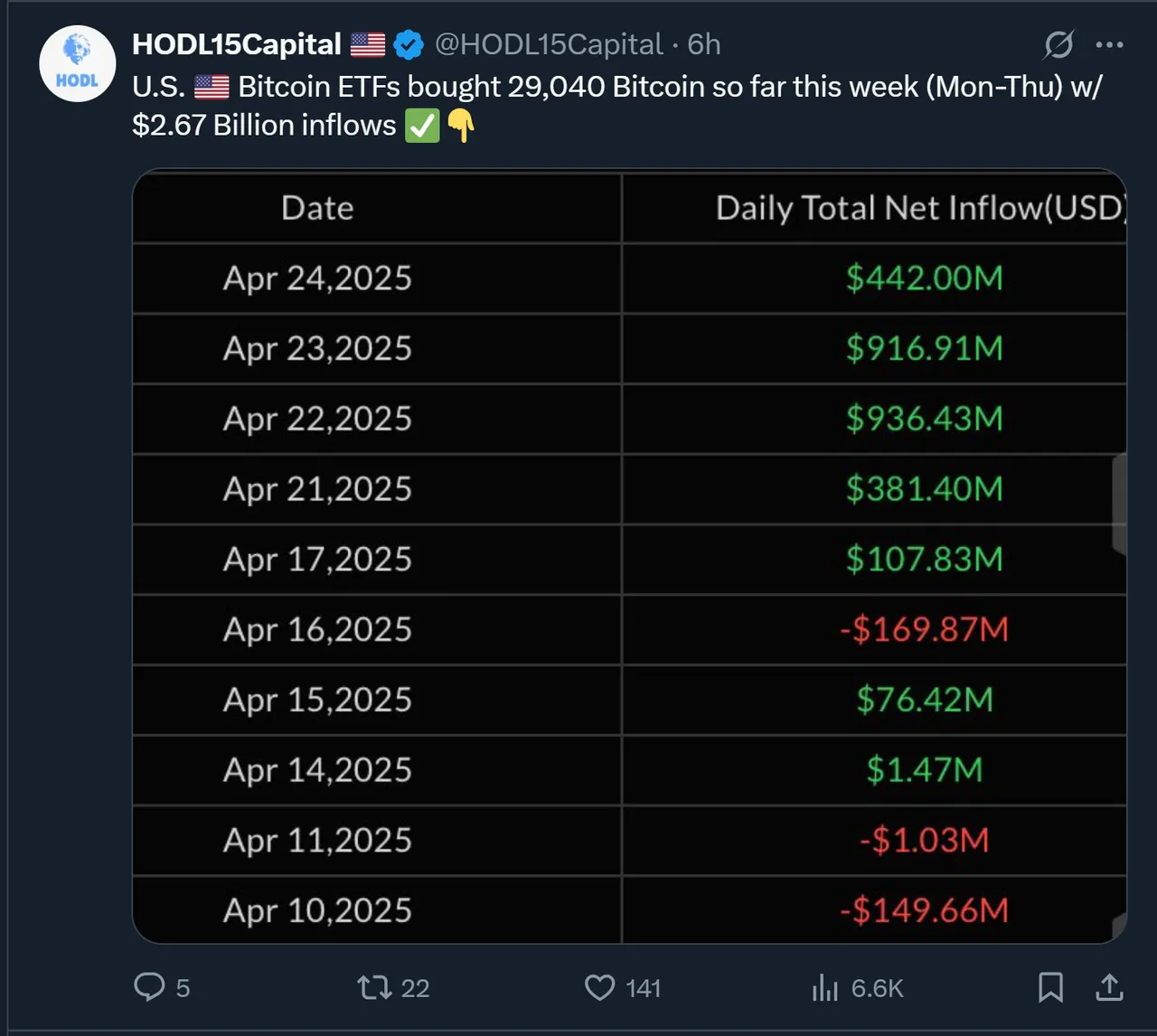Click the $936.43M inflow value
Image resolution: width=1157 pixels, height=1036 pixels.
pos(925,419)
